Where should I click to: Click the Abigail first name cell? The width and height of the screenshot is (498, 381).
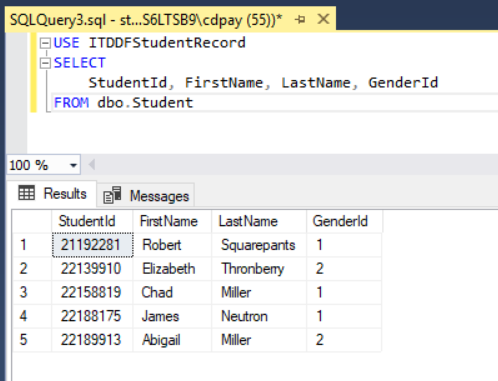click(x=172, y=340)
